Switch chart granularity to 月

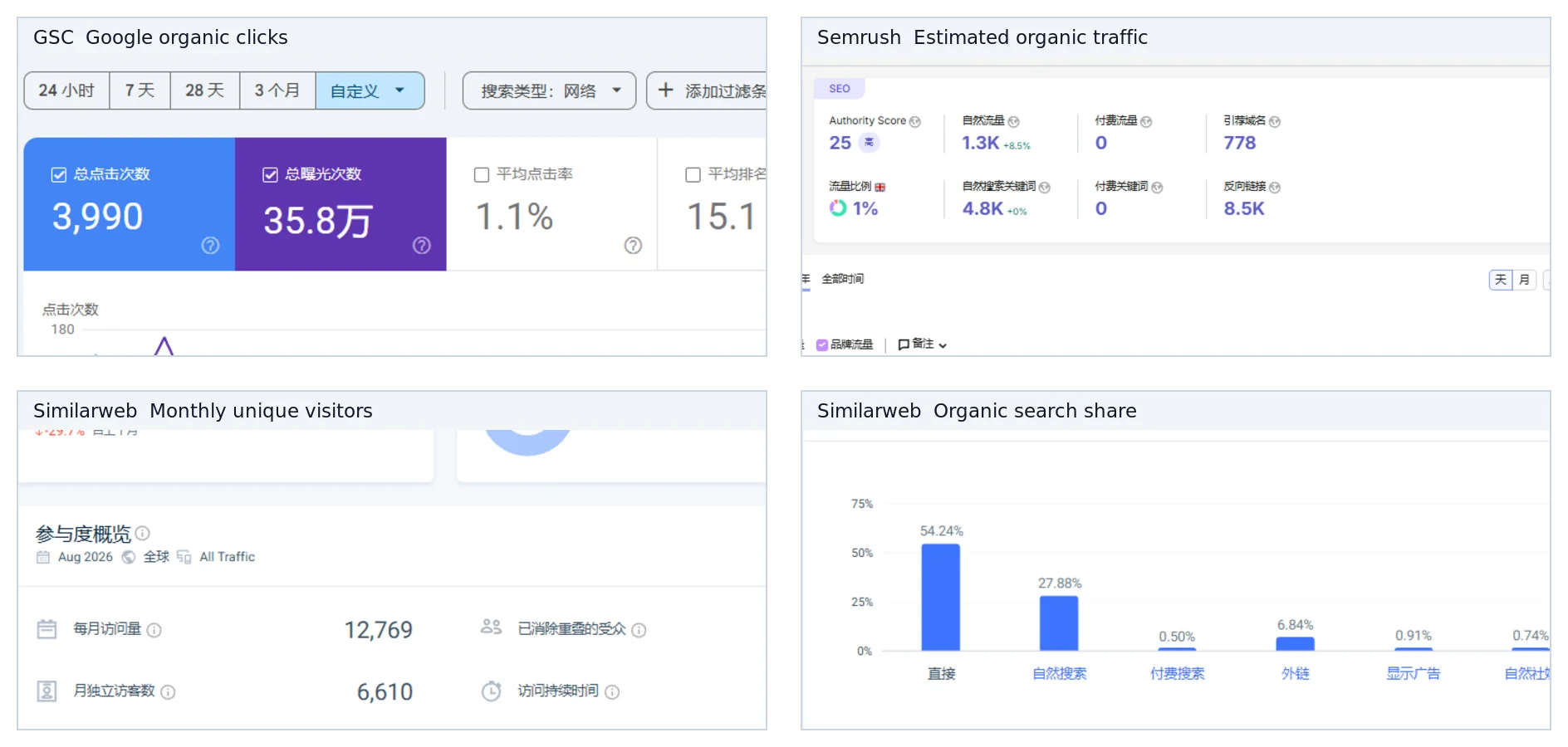[1524, 280]
